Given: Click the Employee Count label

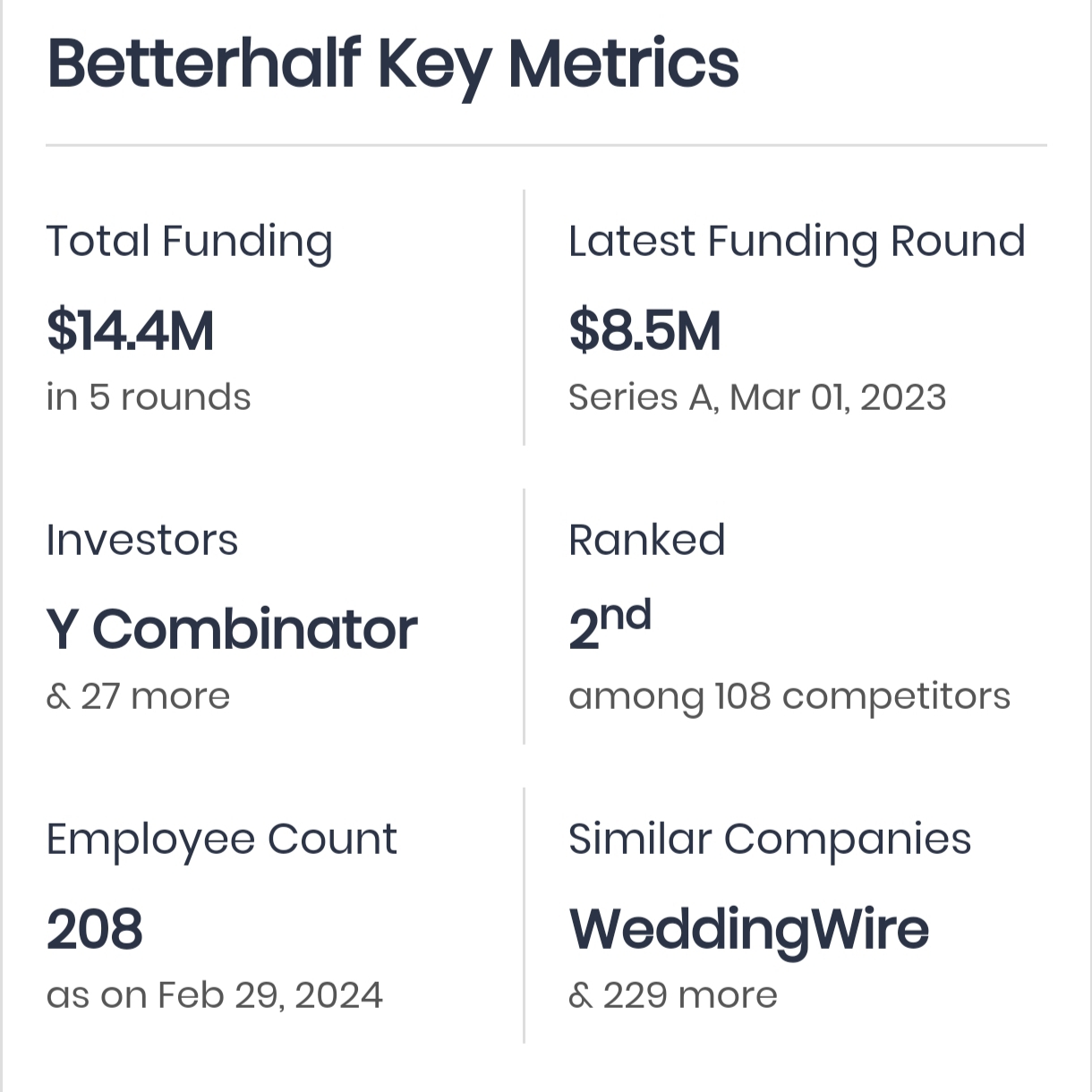Looking at the screenshot, I should click(221, 839).
